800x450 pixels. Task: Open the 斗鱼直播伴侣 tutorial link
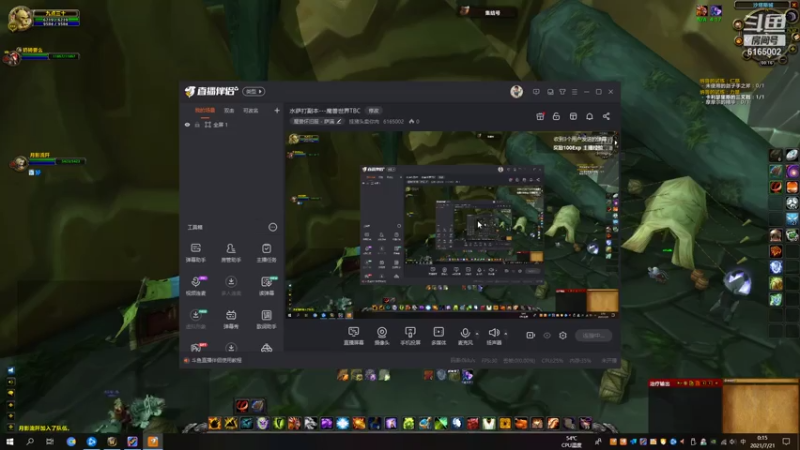[217, 360]
